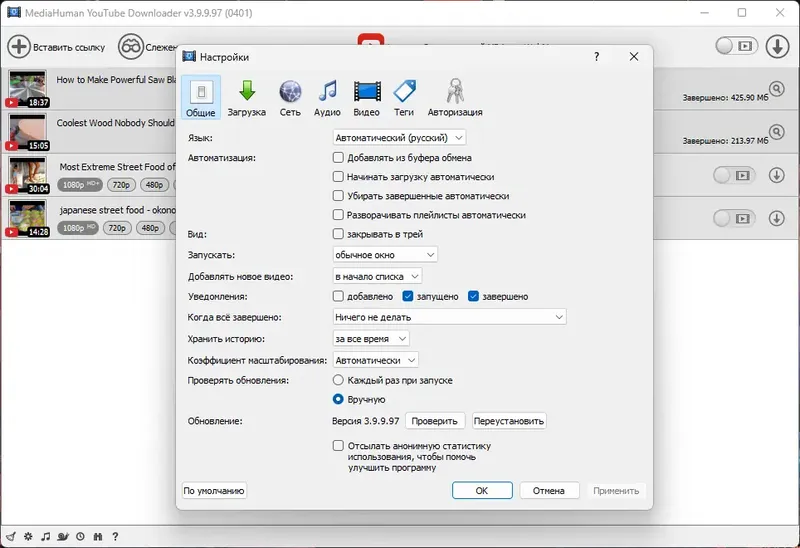The width and height of the screenshot is (800, 548).
Task: Open Когда всё завершено dropdown
Action: pyautogui.click(x=449, y=317)
